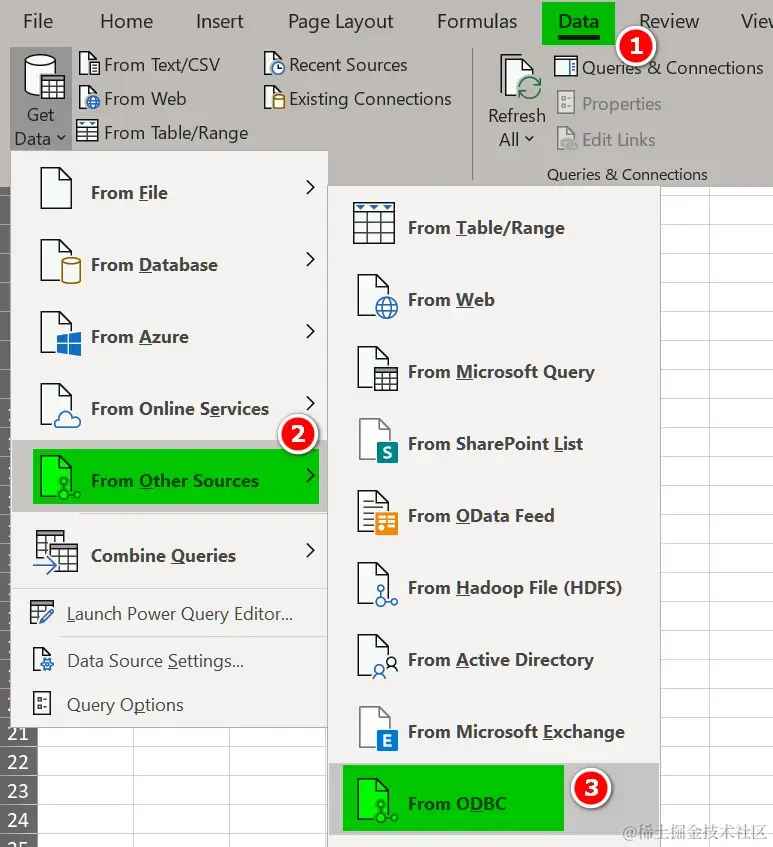Click the Recent Sources label
This screenshot has height=847, width=773.
click(348, 65)
